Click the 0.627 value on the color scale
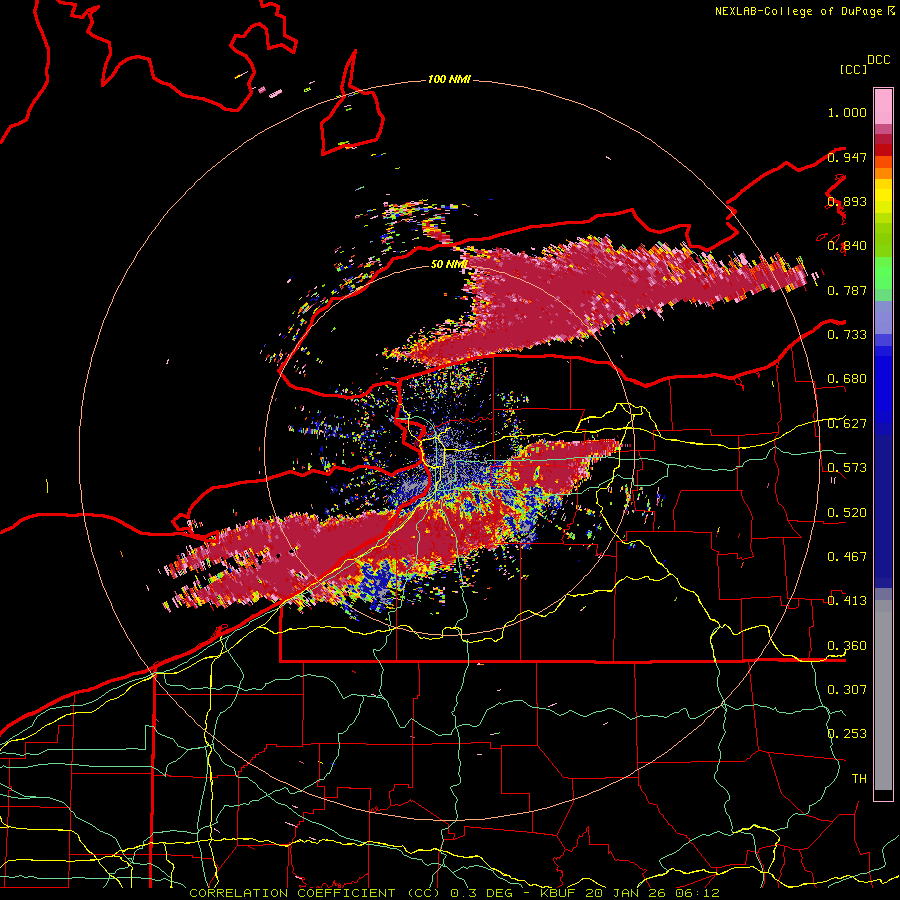This screenshot has height=900, width=900. pos(847,424)
